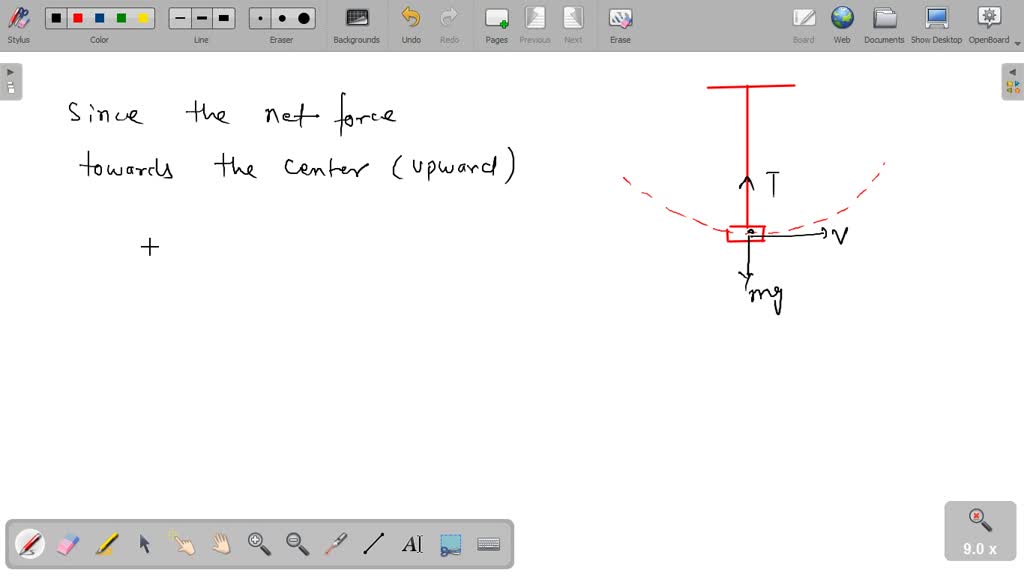Select the Capture part of screen tool
Viewport: 1024px width, 576px height.
pyautogui.click(x=450, y=544)
